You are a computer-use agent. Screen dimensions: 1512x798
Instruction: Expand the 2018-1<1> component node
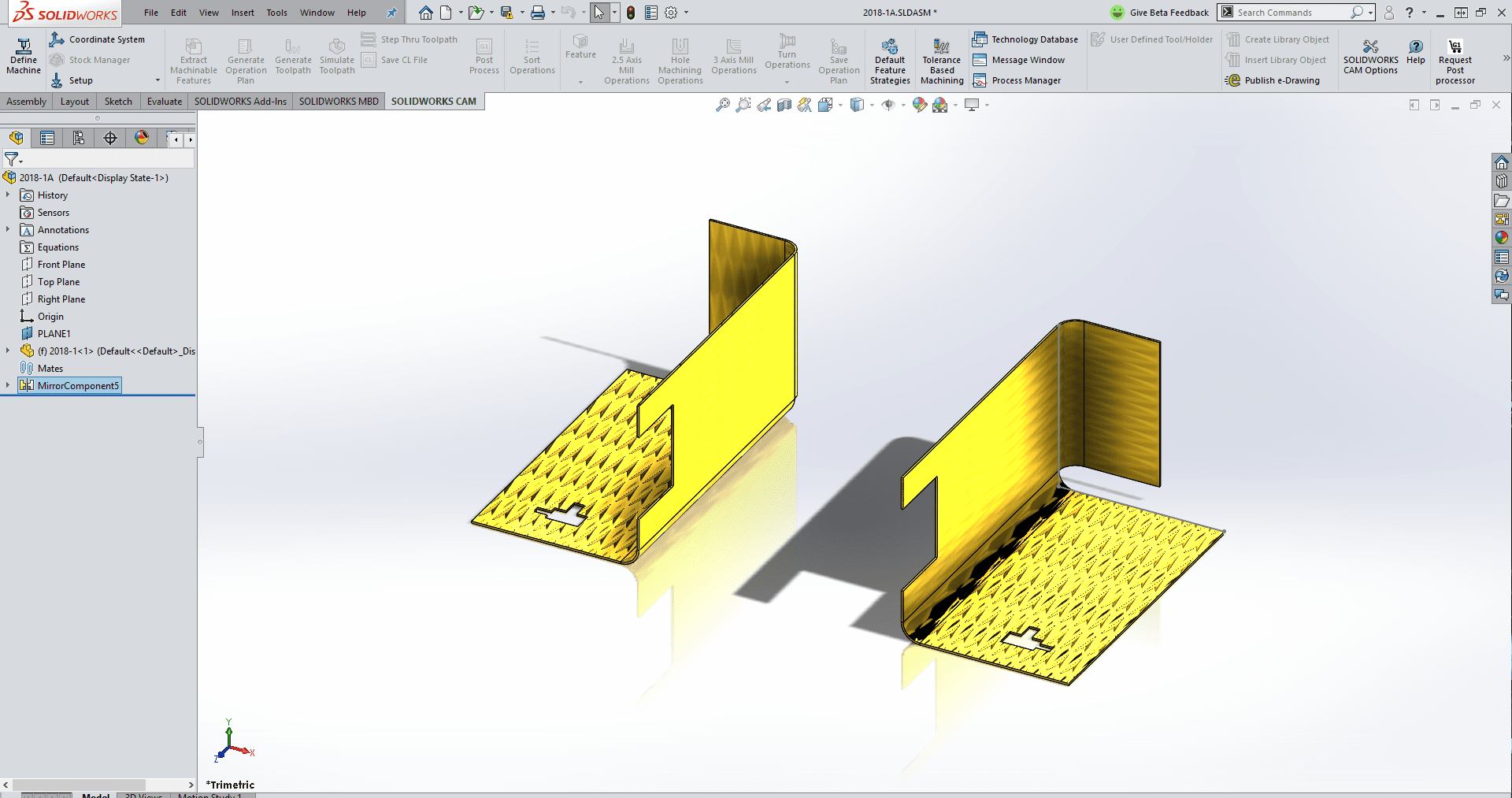point(8,351)
